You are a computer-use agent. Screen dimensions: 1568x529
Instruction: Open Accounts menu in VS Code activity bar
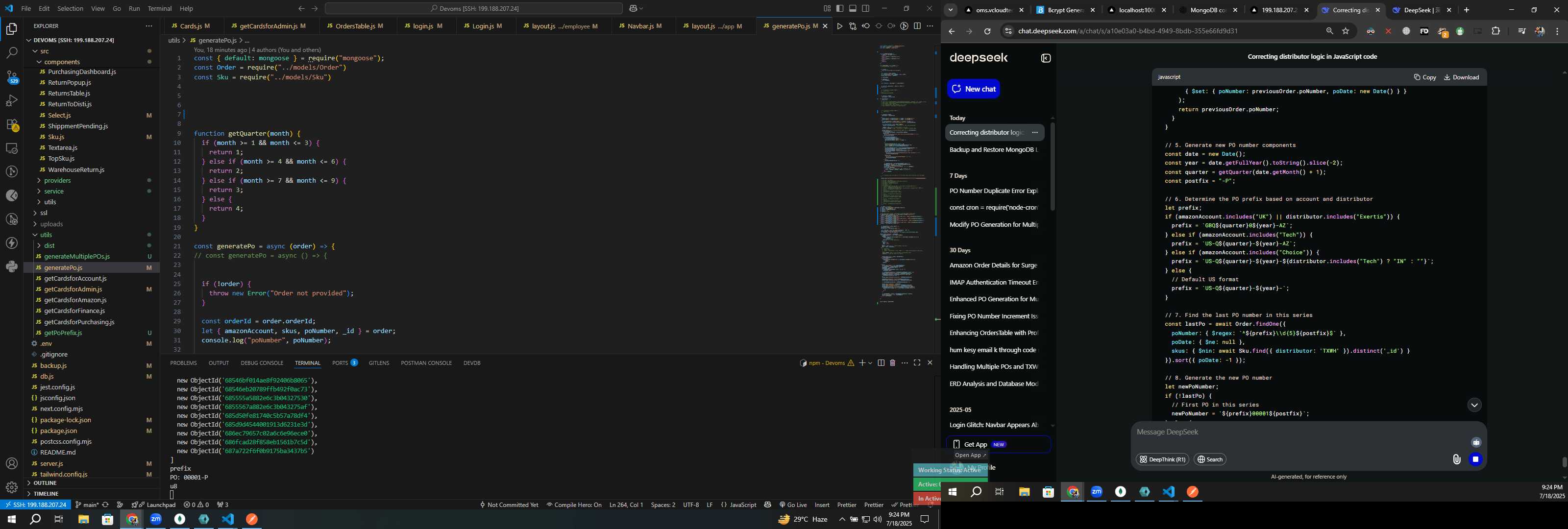[12, 464]
